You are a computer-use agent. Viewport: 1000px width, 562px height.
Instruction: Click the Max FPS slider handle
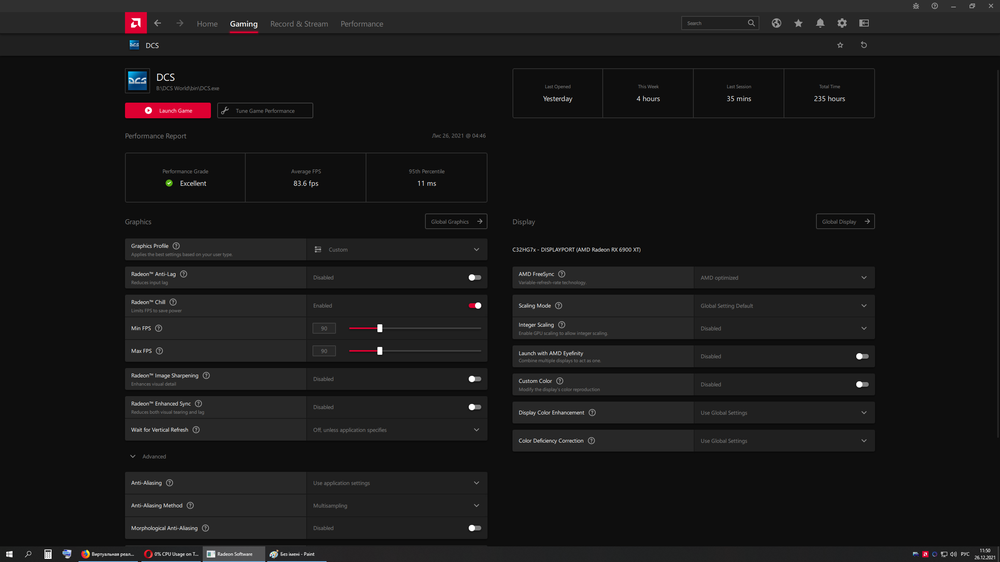click(380, 351)
